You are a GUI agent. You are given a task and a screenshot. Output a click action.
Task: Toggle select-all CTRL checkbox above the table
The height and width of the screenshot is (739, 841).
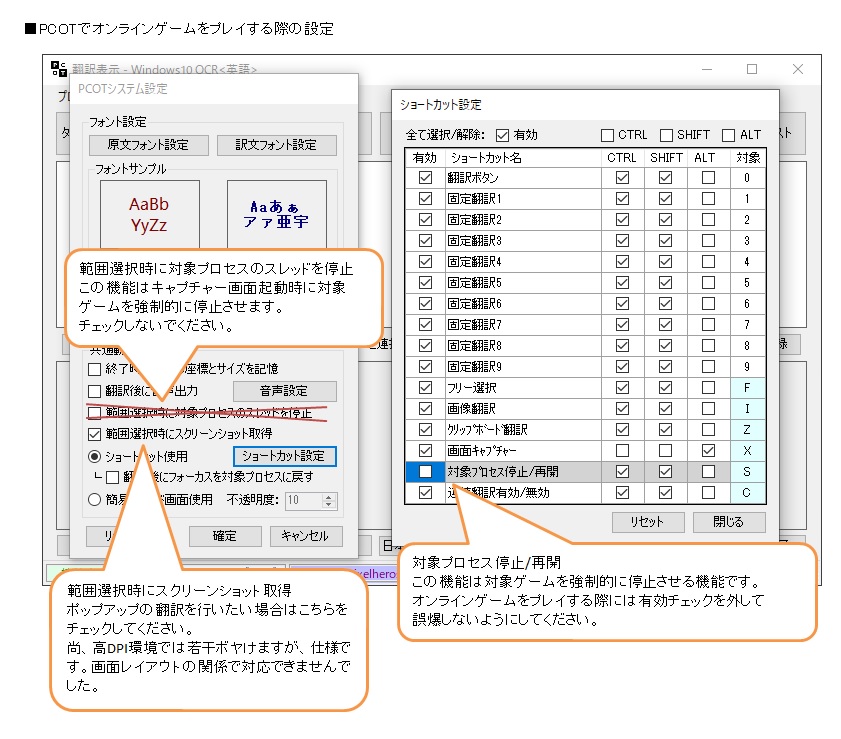[x=607, y=135]
